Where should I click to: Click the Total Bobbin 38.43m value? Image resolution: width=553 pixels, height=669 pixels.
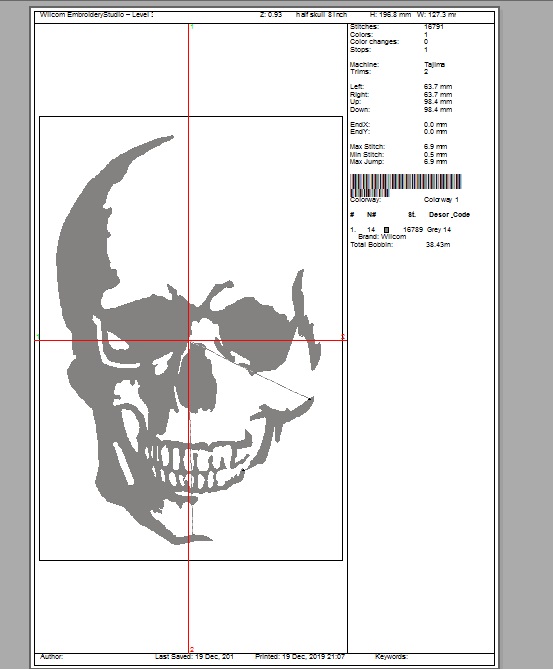tap(438, 244)
